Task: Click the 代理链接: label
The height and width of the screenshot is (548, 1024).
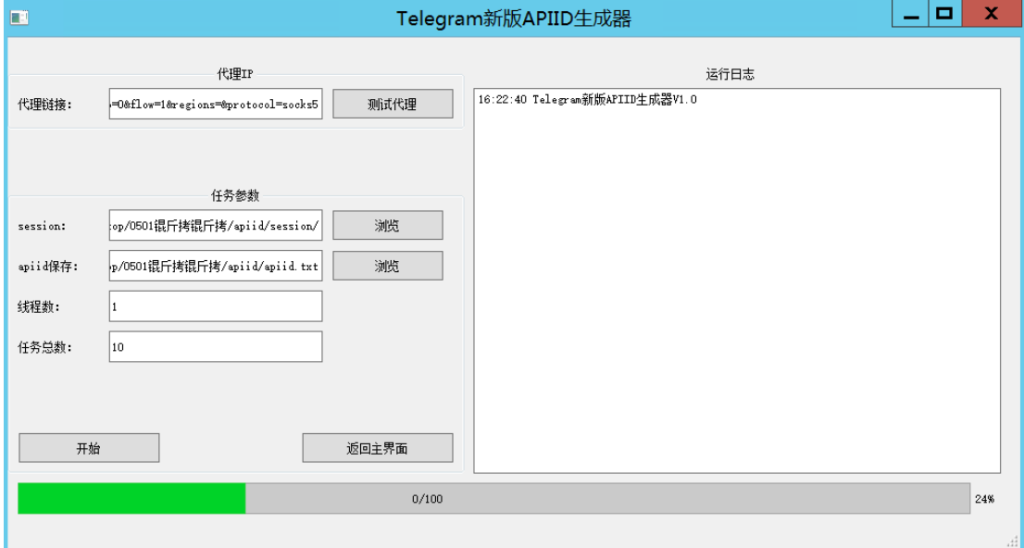Action: [x=44, y=105]
